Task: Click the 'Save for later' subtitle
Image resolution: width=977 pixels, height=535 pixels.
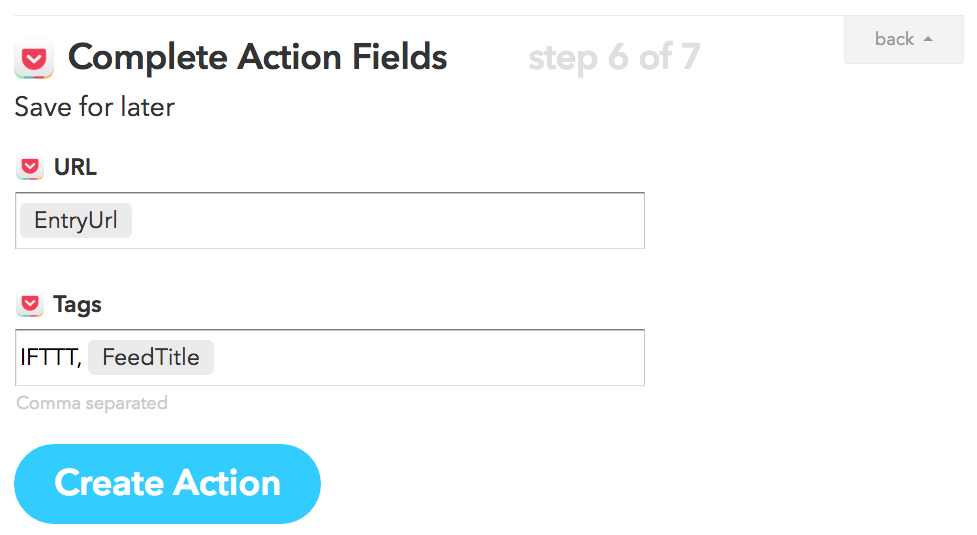Action: pos(95,107)
